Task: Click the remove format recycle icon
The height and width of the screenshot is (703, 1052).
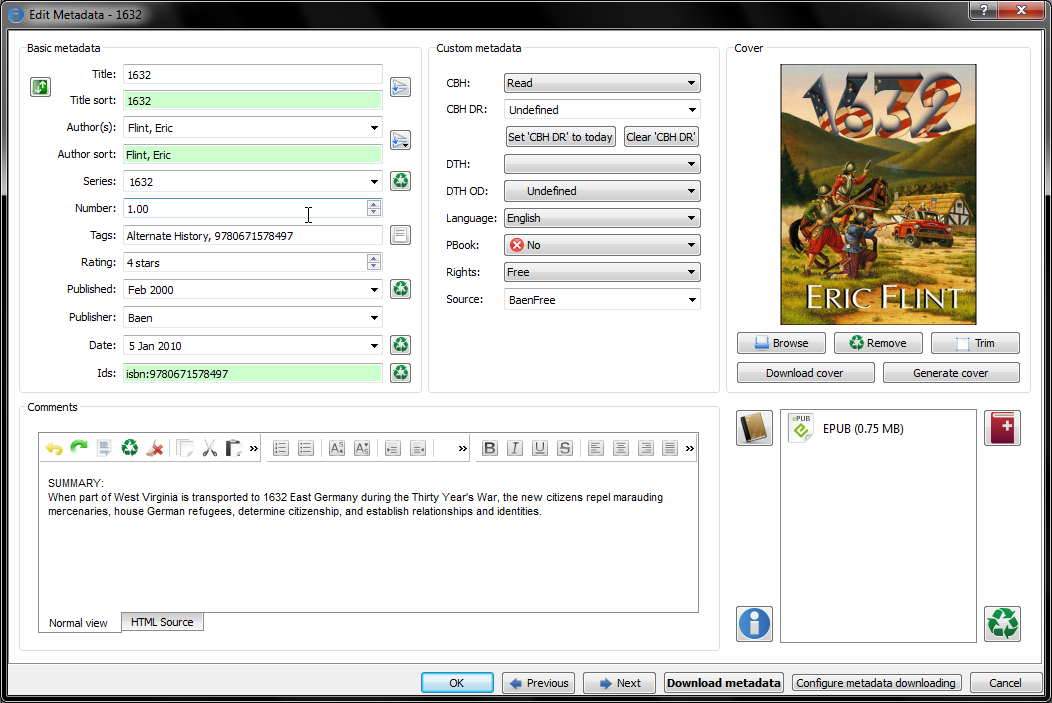Action: tap(1002, 624)
